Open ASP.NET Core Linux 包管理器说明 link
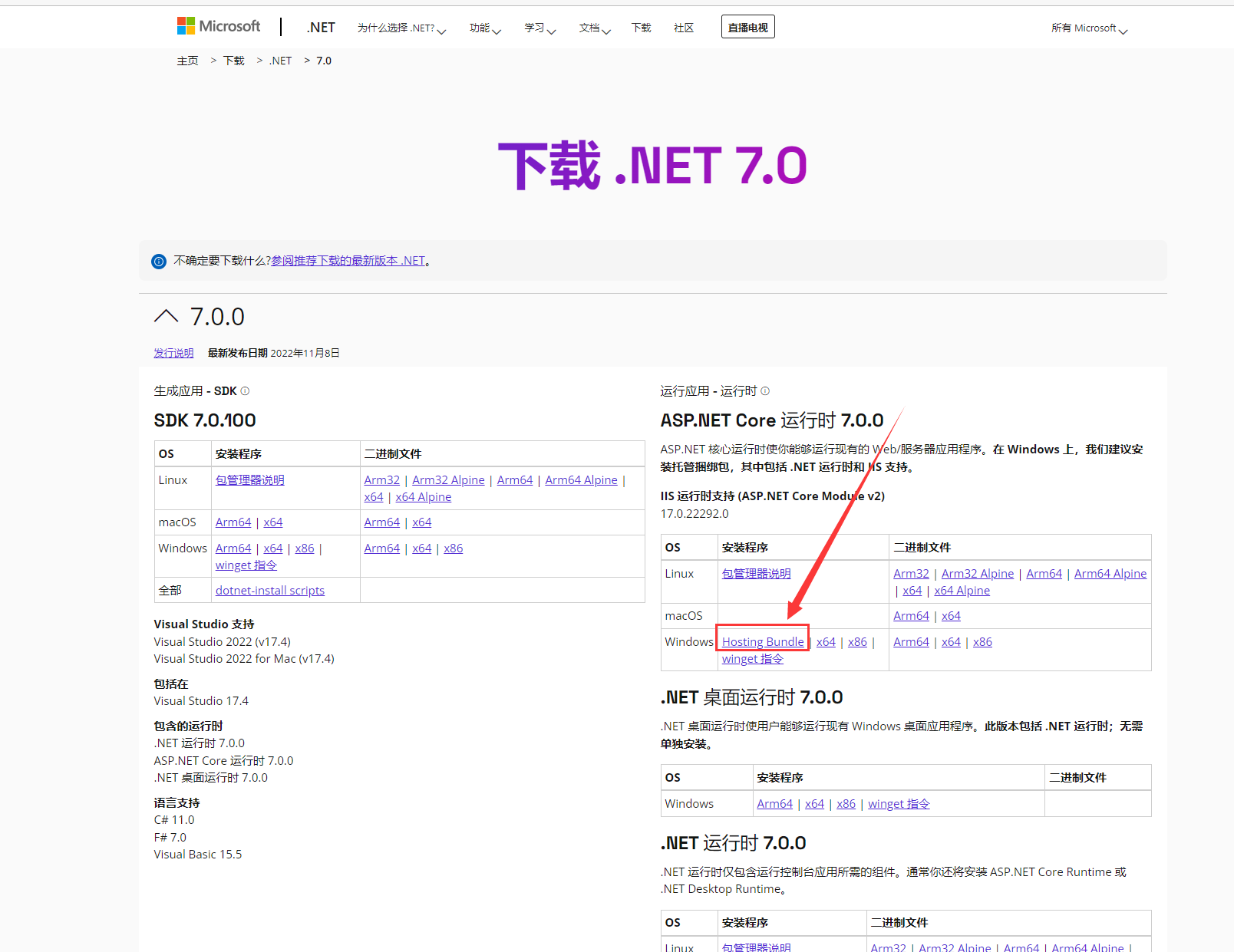The height and width of the screenshot is (952, 1234). [757, 574]
